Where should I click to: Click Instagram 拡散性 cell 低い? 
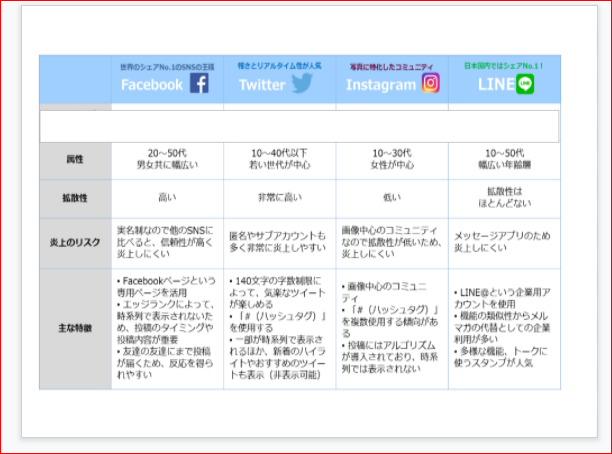(x=392, y=199)
